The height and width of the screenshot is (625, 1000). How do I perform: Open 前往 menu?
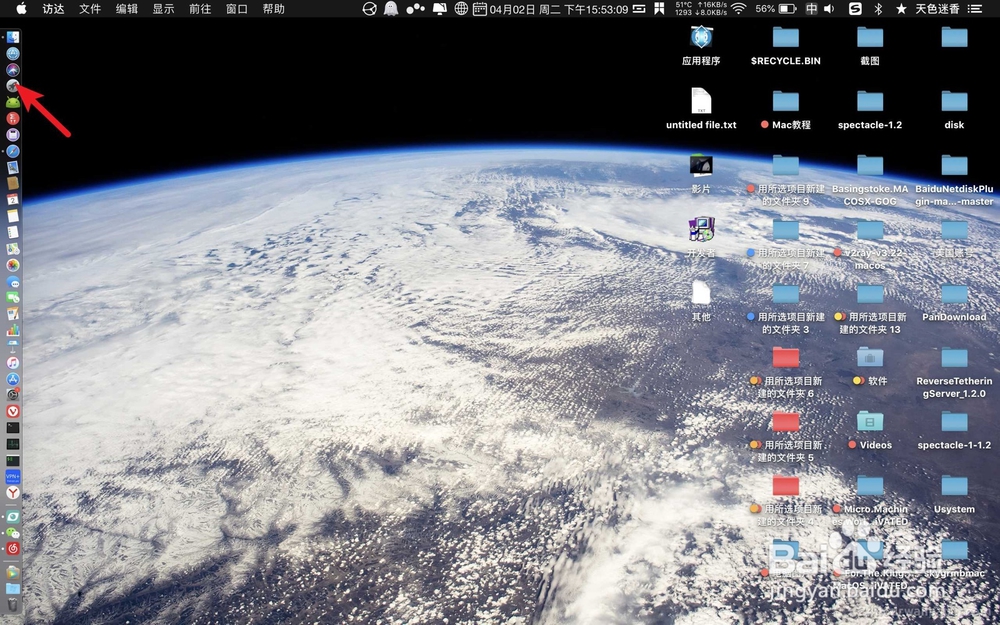pos(200,9)
